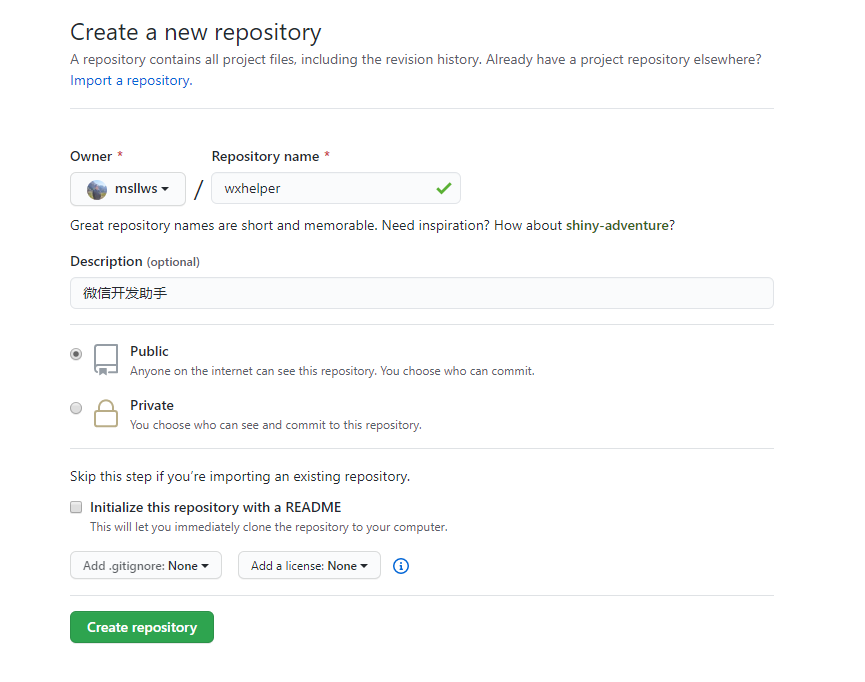Click the 'Description (optional)' label
The image size is (865, 682).
135,262
